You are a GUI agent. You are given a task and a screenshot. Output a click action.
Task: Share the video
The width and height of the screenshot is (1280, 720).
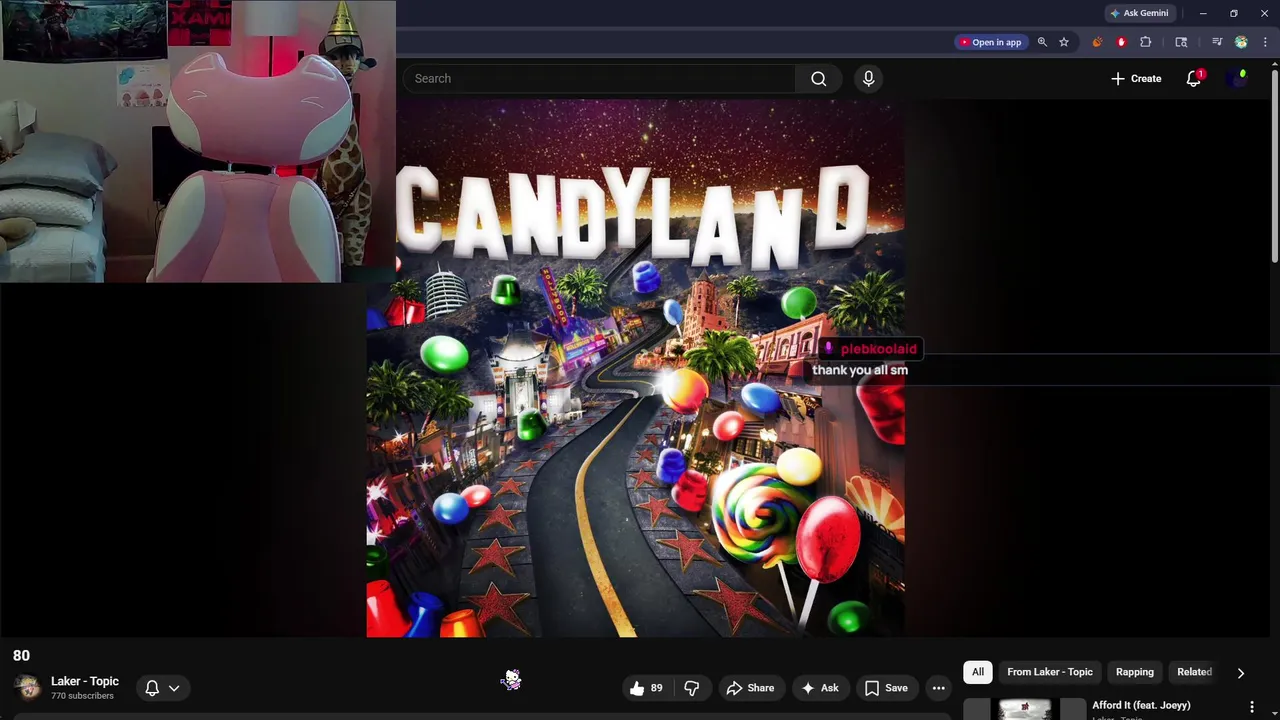coord(750,688)
